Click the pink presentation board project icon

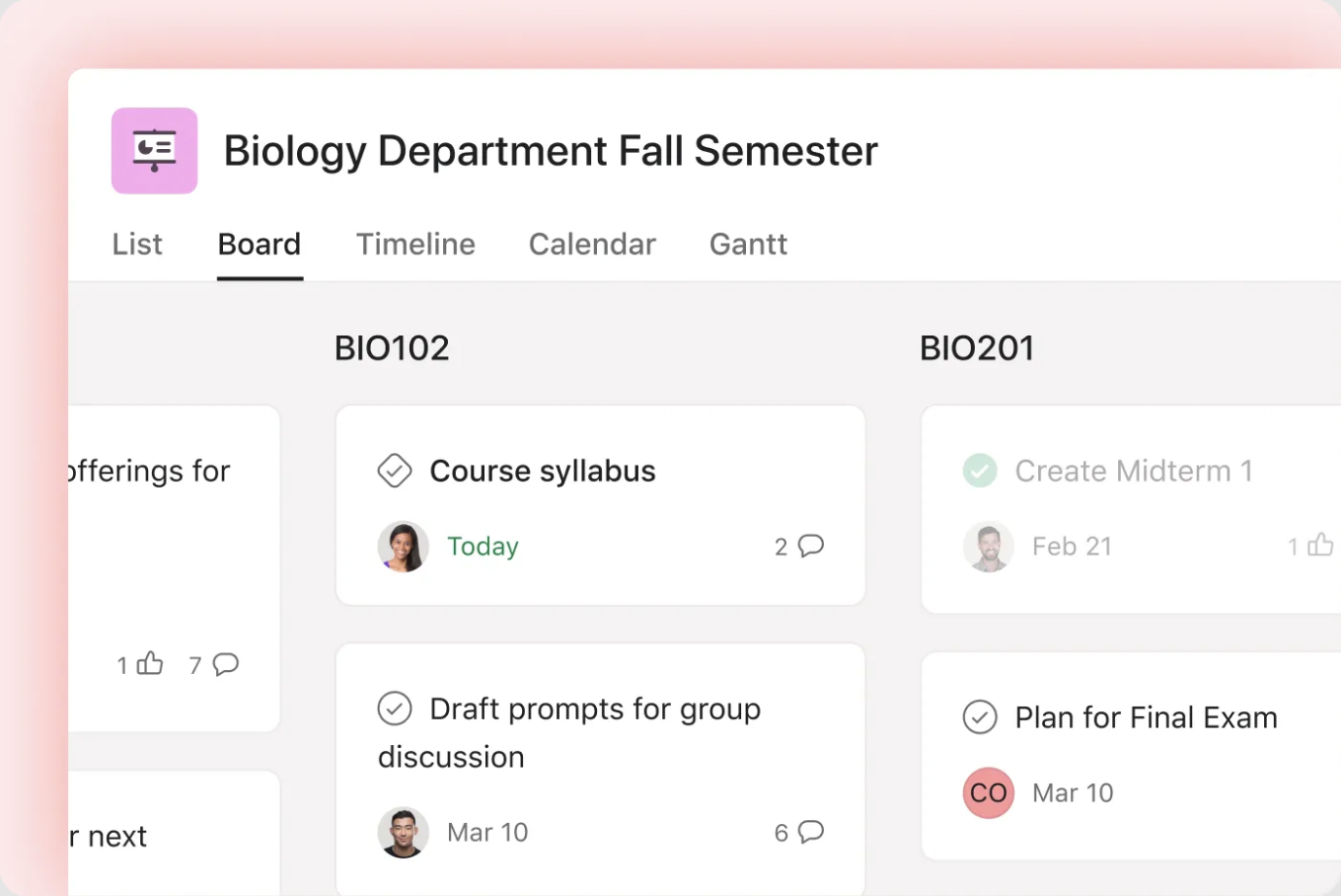154,150
